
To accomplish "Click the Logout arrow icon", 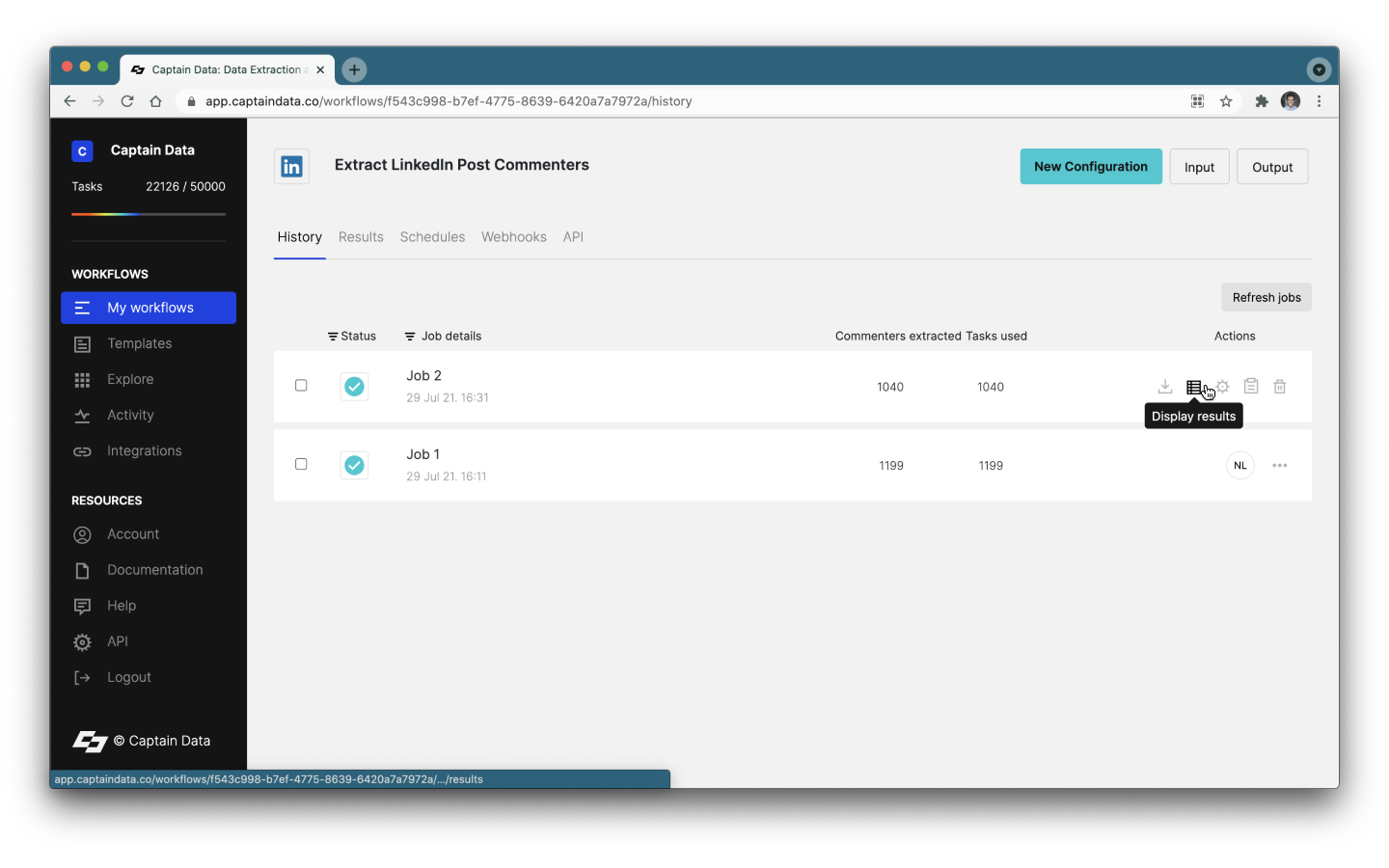I will click(83, 678).
